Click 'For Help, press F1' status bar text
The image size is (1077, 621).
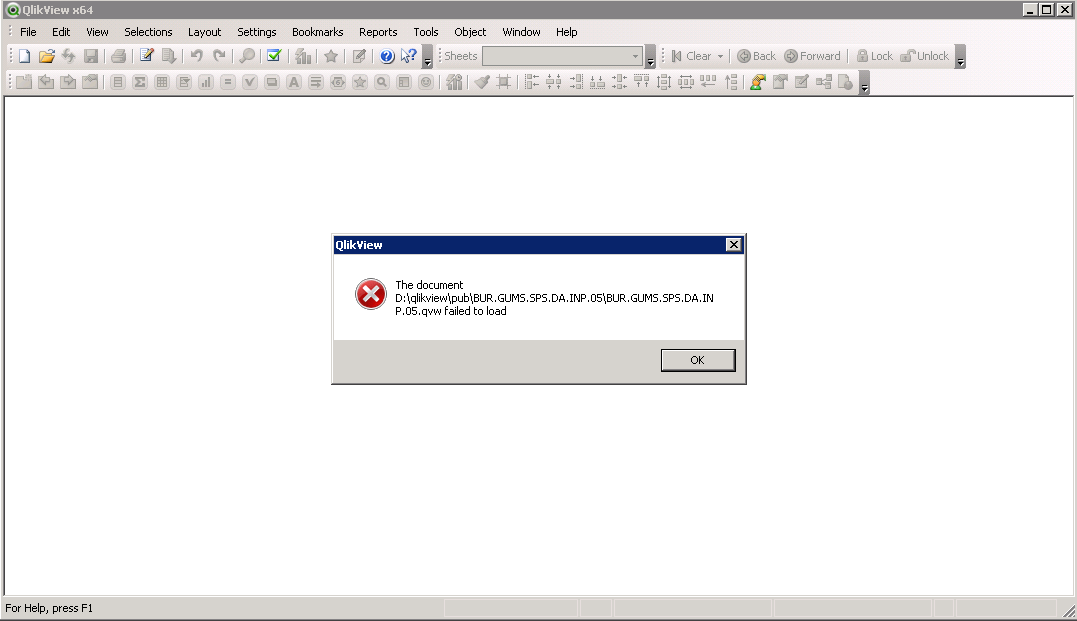49,608
